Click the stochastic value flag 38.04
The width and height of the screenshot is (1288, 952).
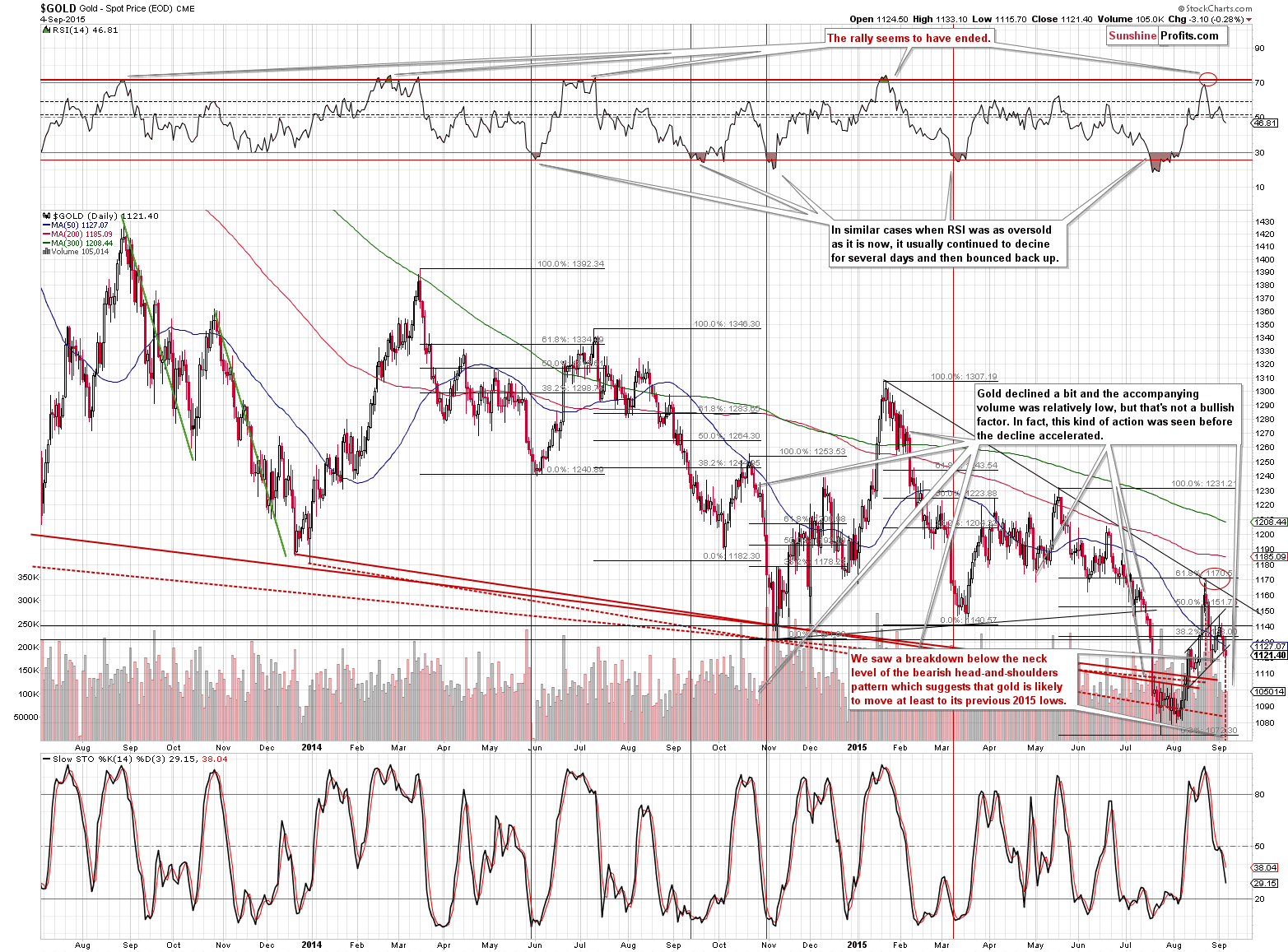coord(1265,867)
